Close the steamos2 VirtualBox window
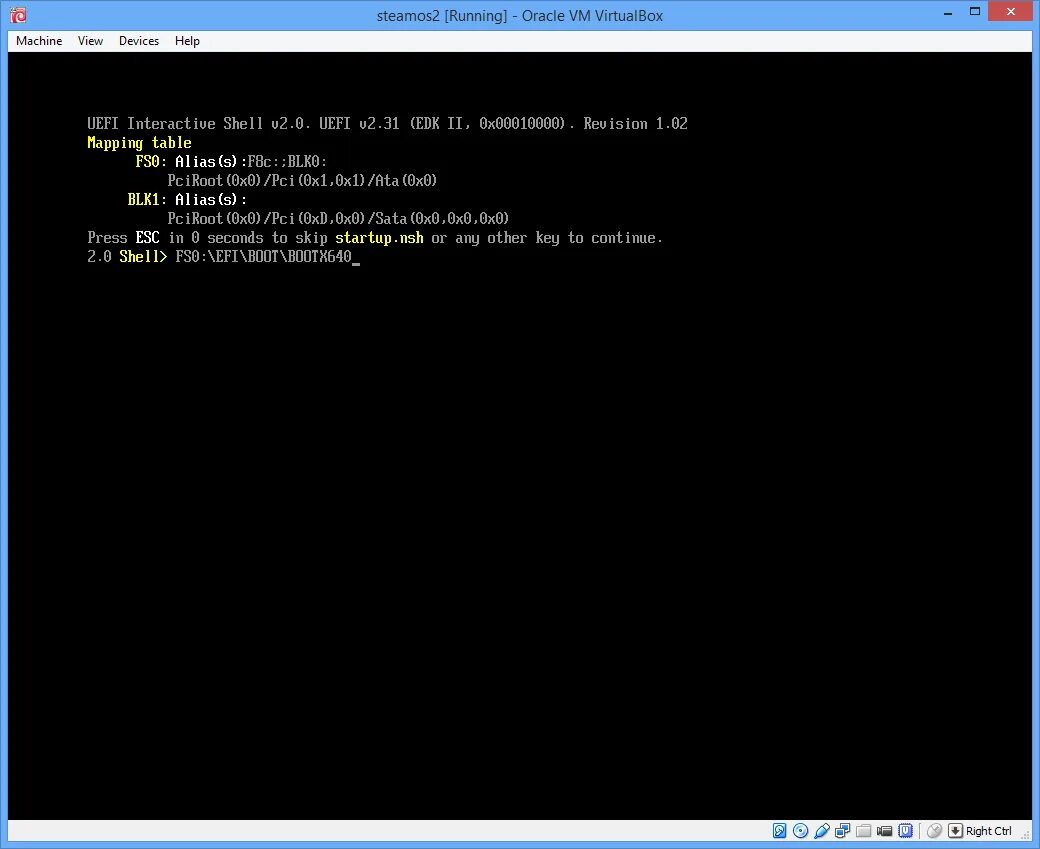 [x=1011, y=11]
